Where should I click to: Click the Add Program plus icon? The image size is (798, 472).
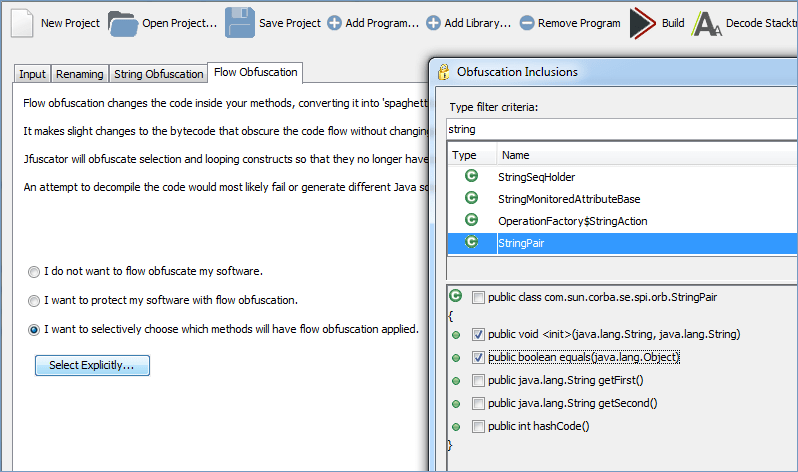[334, 23]
